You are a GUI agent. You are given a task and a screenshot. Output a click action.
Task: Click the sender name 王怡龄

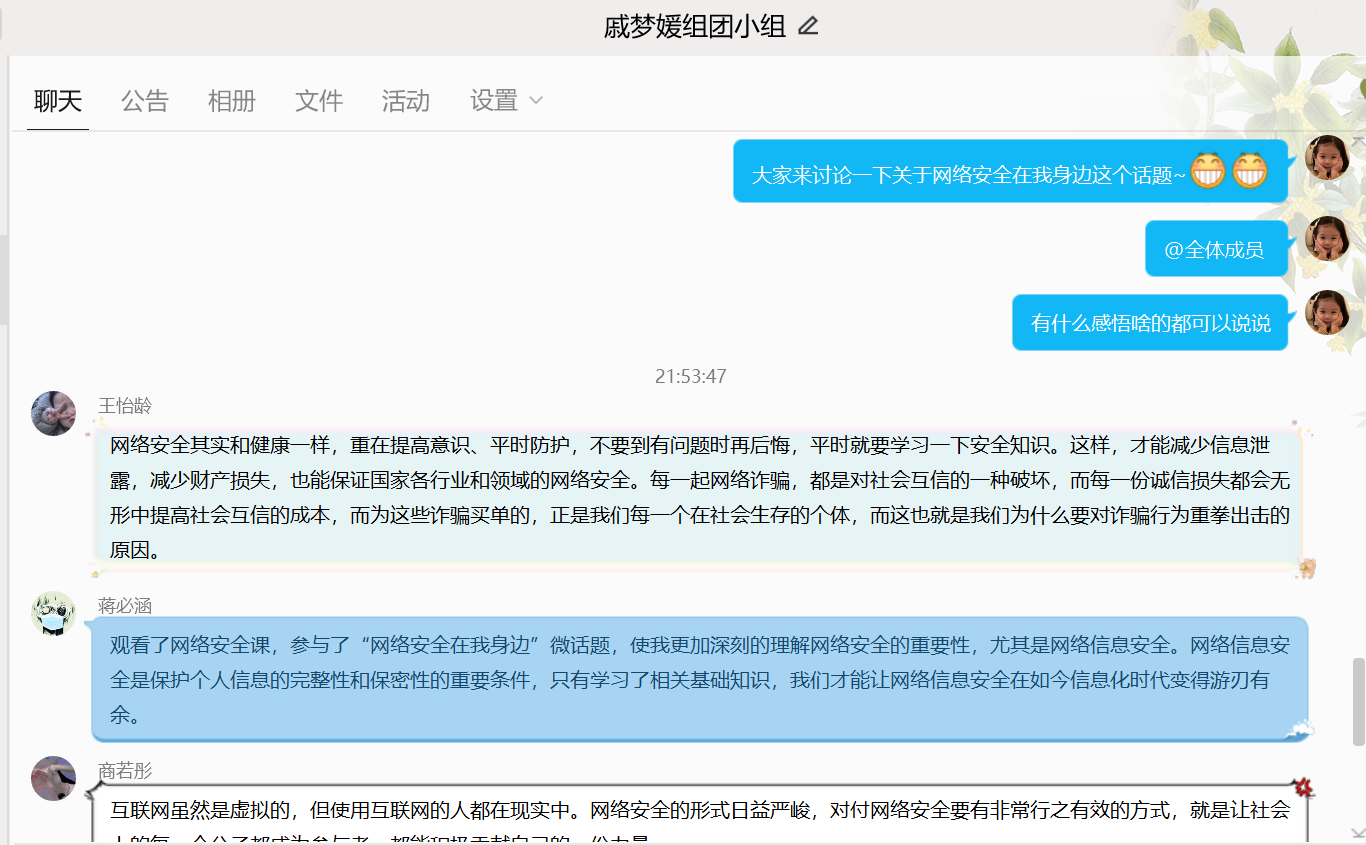pyautogui.click(x=125, y=405)
